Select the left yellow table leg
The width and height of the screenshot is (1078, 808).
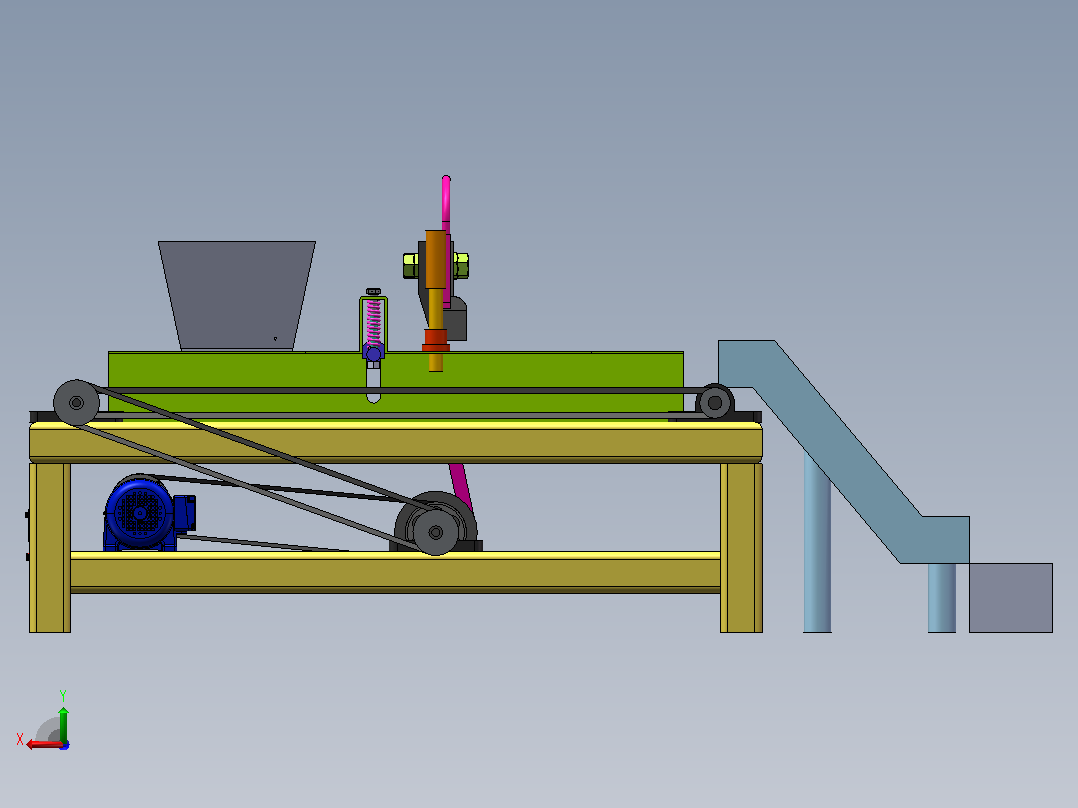(x=50, y=547)
